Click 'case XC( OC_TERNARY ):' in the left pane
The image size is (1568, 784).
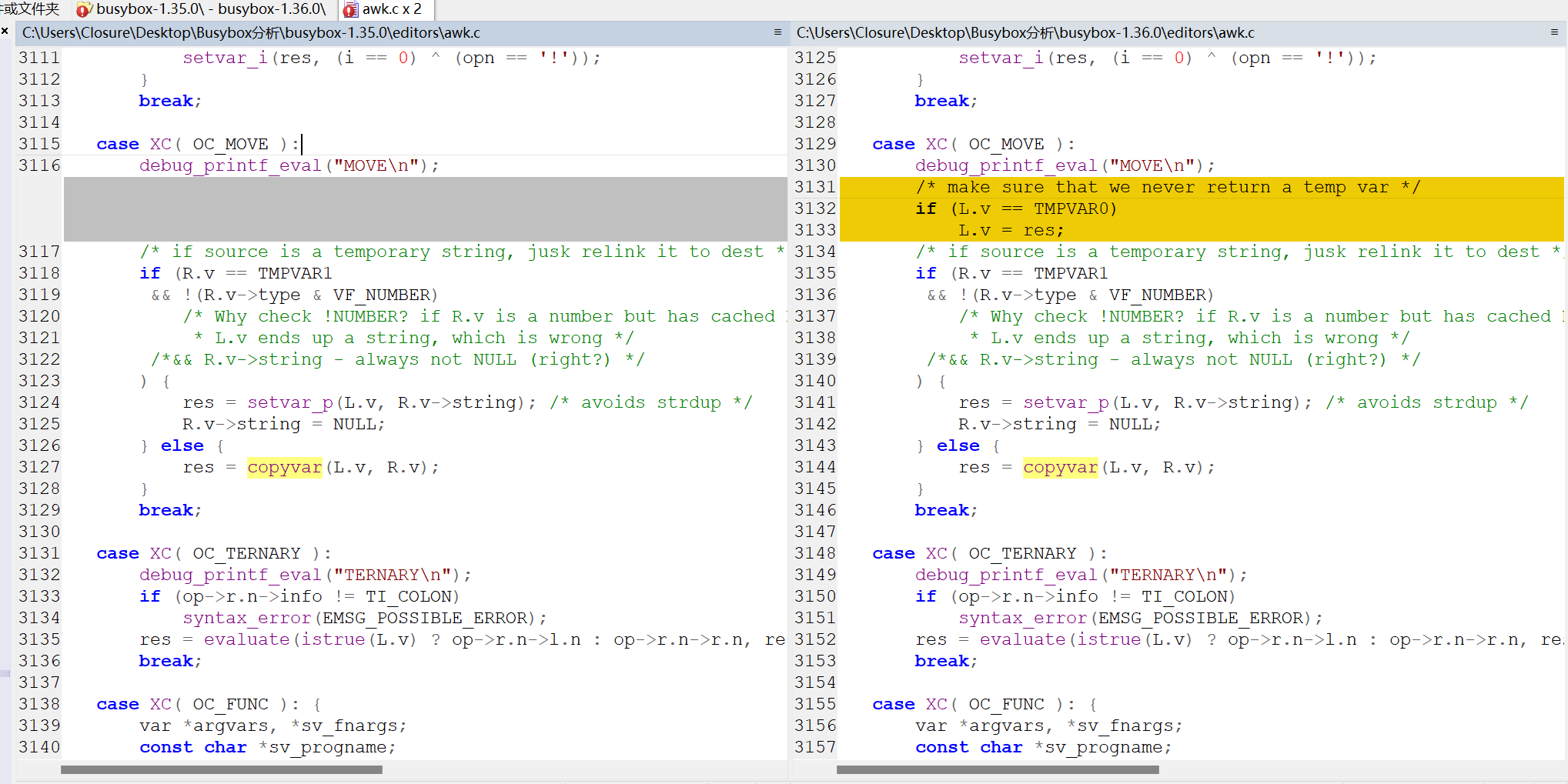pos(214,553)
